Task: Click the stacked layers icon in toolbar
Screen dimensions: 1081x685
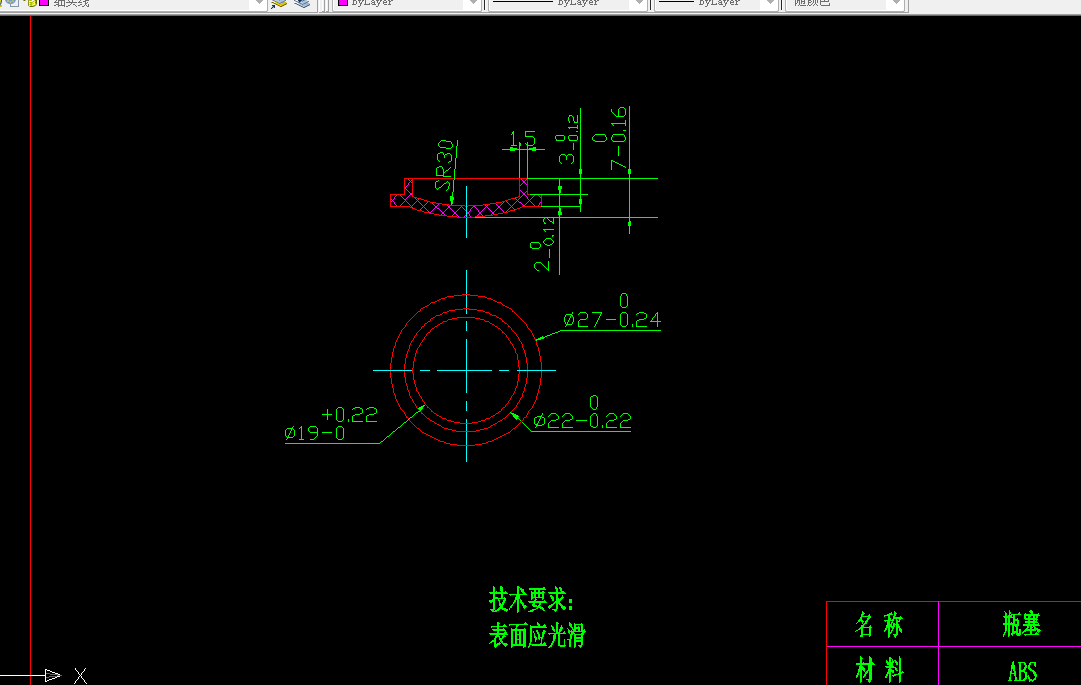Action: [302, 3]
